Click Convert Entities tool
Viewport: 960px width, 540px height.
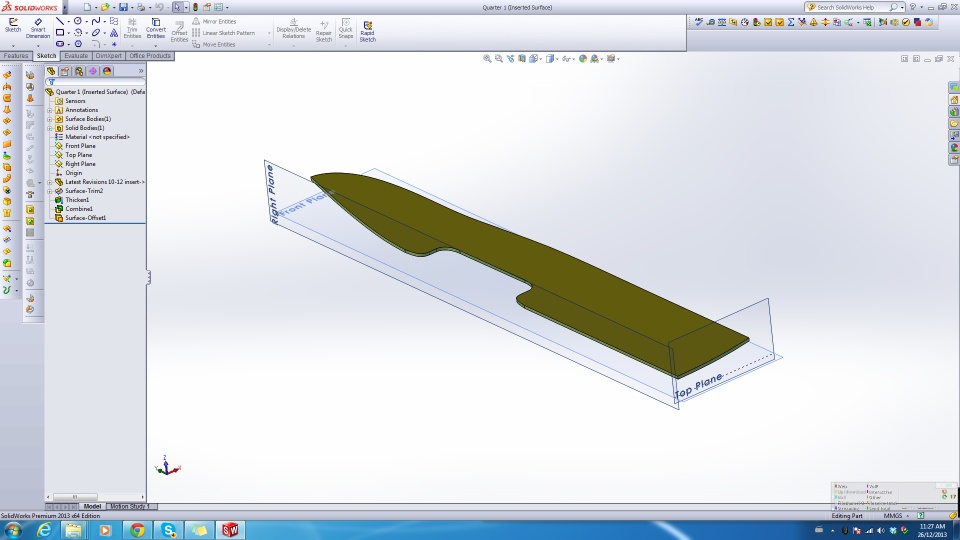click(x=156, y=28)
